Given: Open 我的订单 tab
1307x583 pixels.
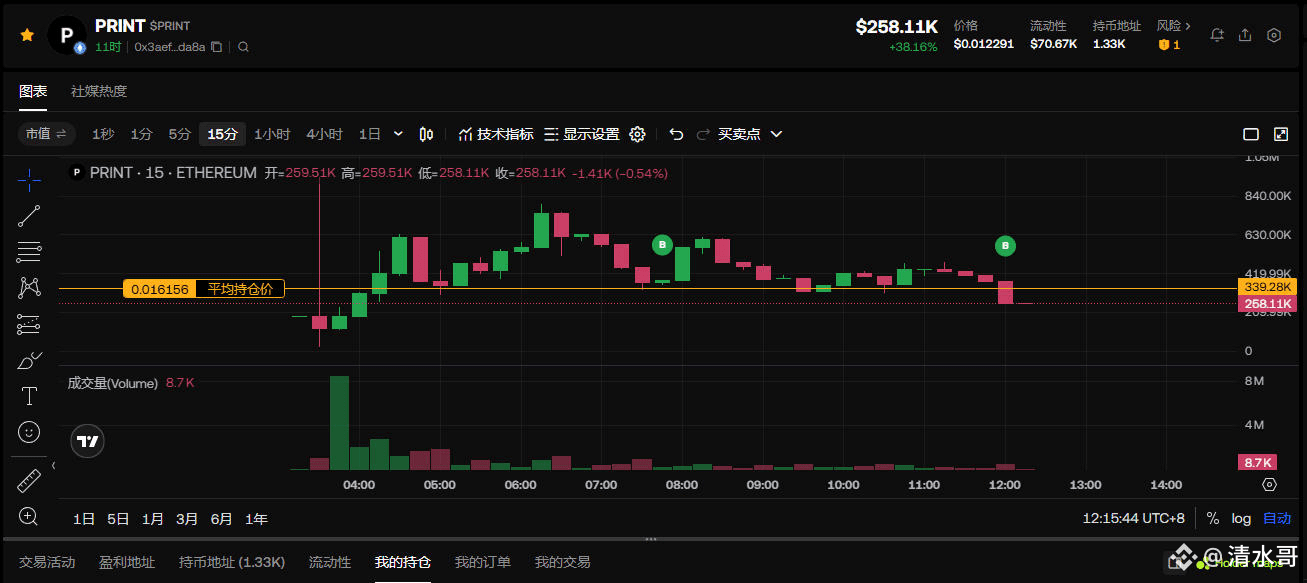Looking at the screenshot, I should (x=483, y=563).
